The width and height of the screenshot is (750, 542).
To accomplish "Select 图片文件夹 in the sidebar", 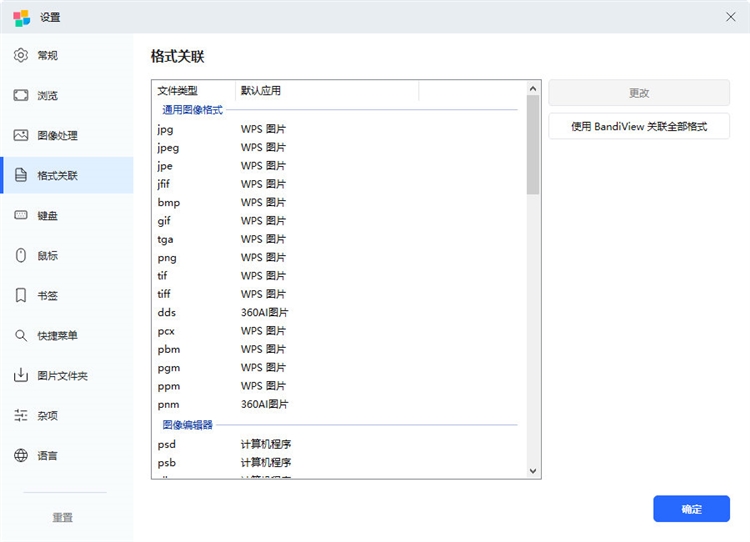I will coord(67,376).
